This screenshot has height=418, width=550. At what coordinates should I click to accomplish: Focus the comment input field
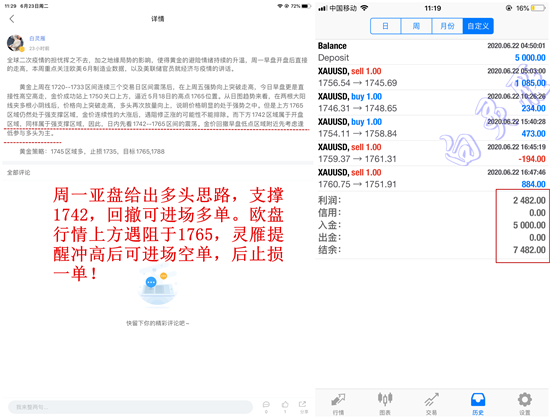(x=130, y=407)
